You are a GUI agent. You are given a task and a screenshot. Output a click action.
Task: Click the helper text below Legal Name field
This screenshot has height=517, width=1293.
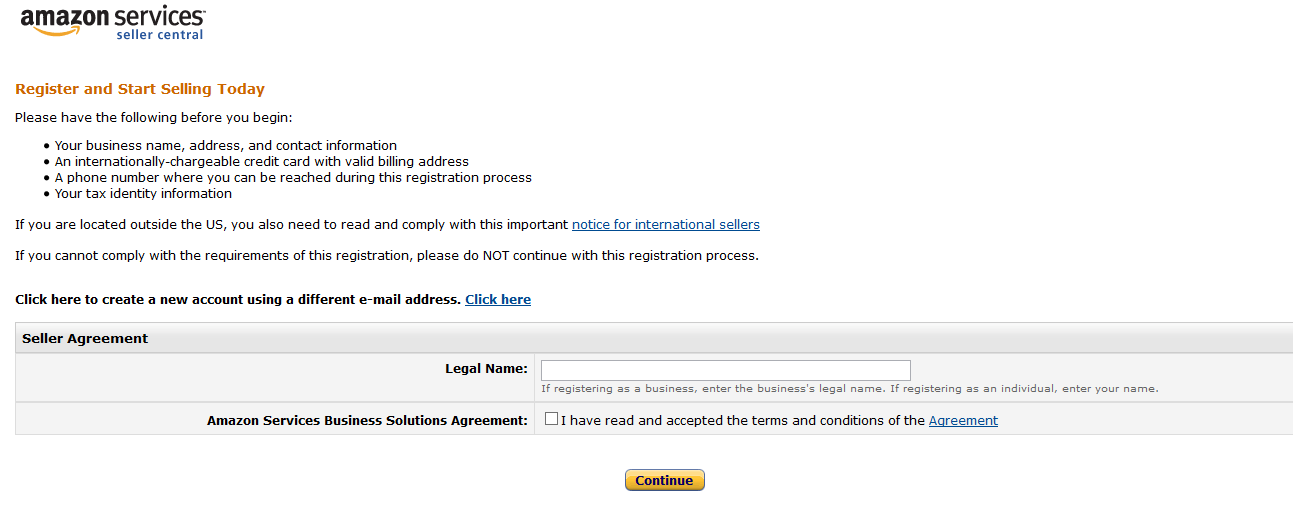point(849,389)
